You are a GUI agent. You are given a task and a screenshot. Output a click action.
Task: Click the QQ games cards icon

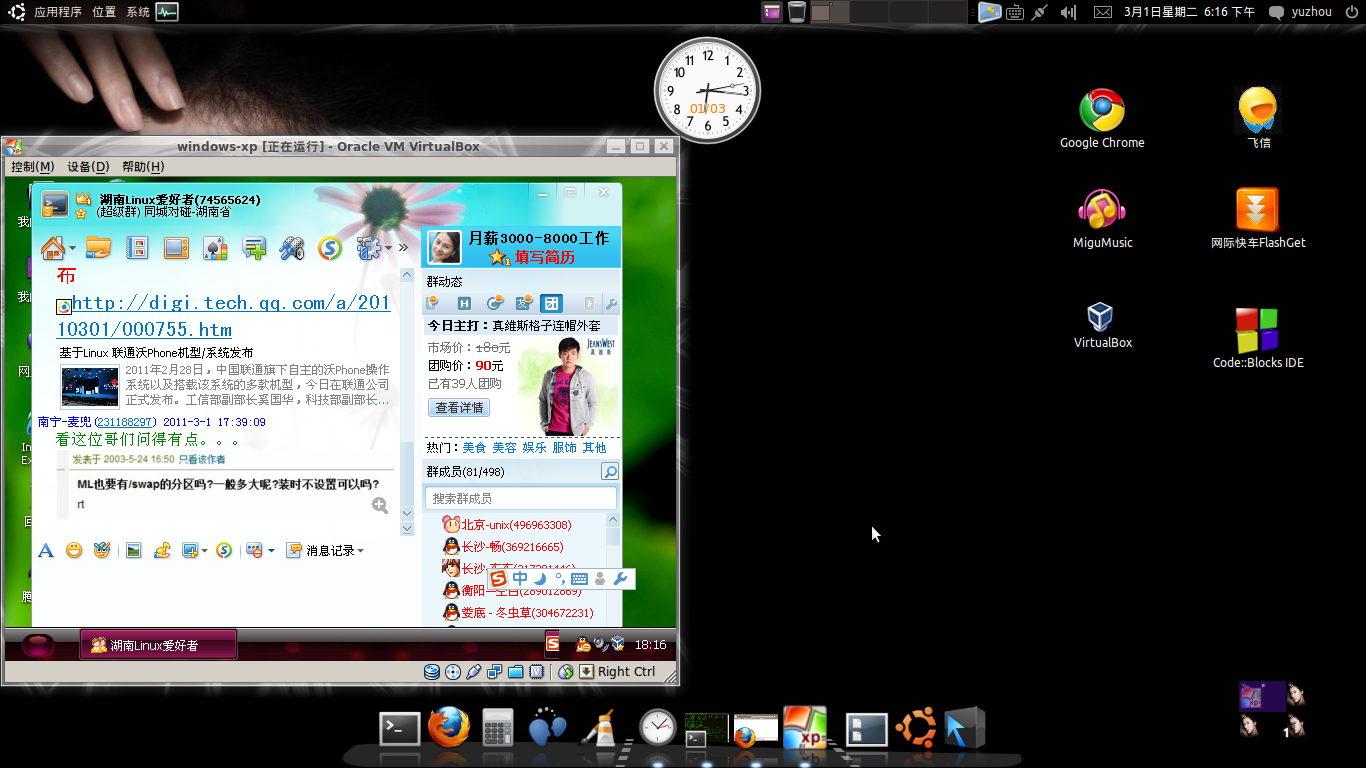(215, 247)
